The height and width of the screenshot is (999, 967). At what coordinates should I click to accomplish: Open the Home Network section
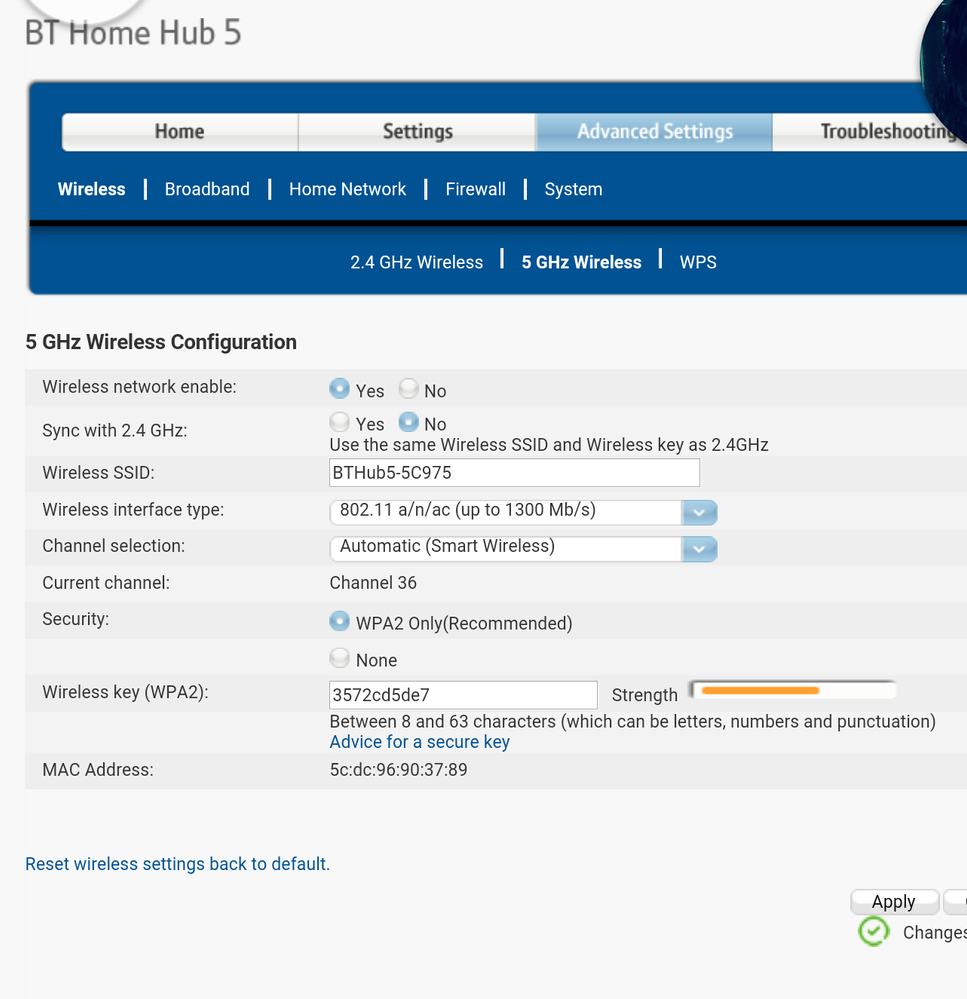point(347,189)
